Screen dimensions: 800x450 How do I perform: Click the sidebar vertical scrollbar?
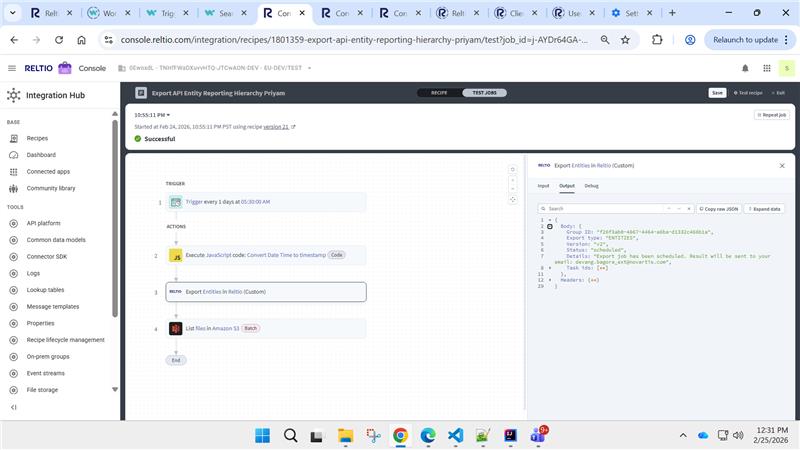pyautogui.click(x=115, y=219)
